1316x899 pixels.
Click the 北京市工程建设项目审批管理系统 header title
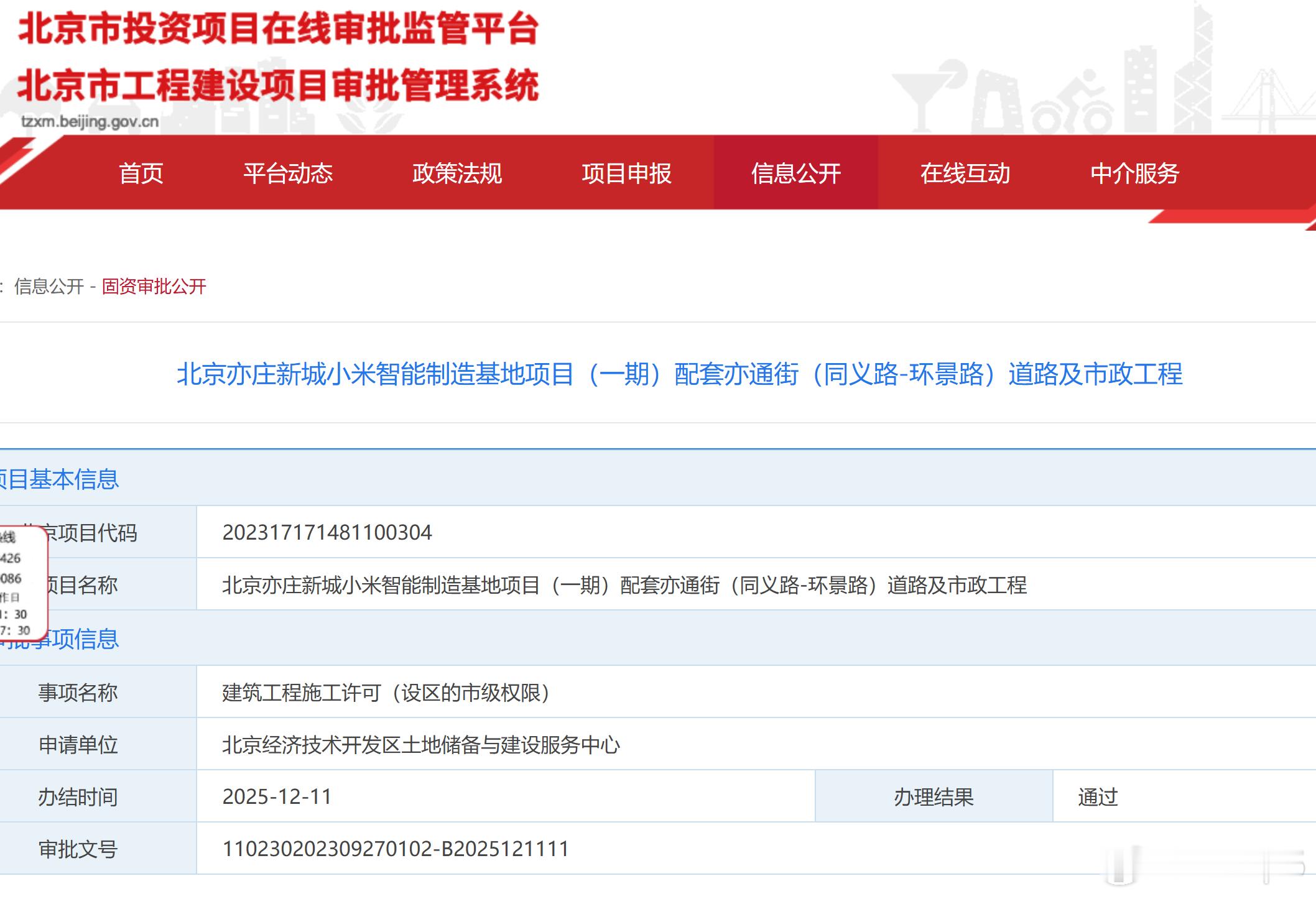pyautogui.click(x=278, y=85)
